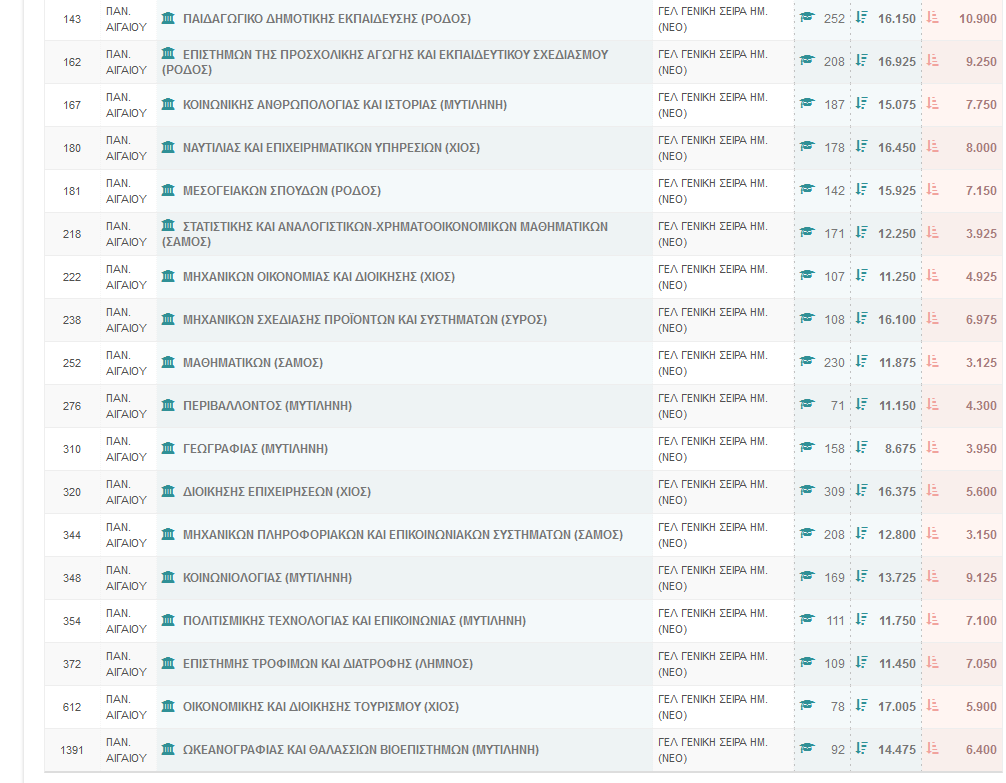The width and height of the screenshot is (1006, 783).
Task: Click graduation cap icon in row 180
Action: click(x=807, y=146)
